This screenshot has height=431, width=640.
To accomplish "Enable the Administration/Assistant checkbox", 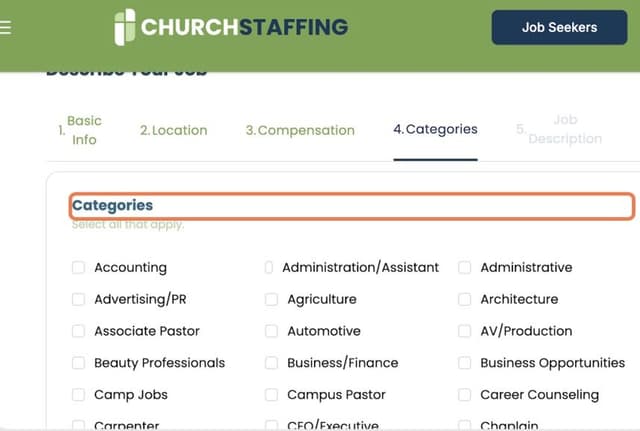I will pos(269,267).
